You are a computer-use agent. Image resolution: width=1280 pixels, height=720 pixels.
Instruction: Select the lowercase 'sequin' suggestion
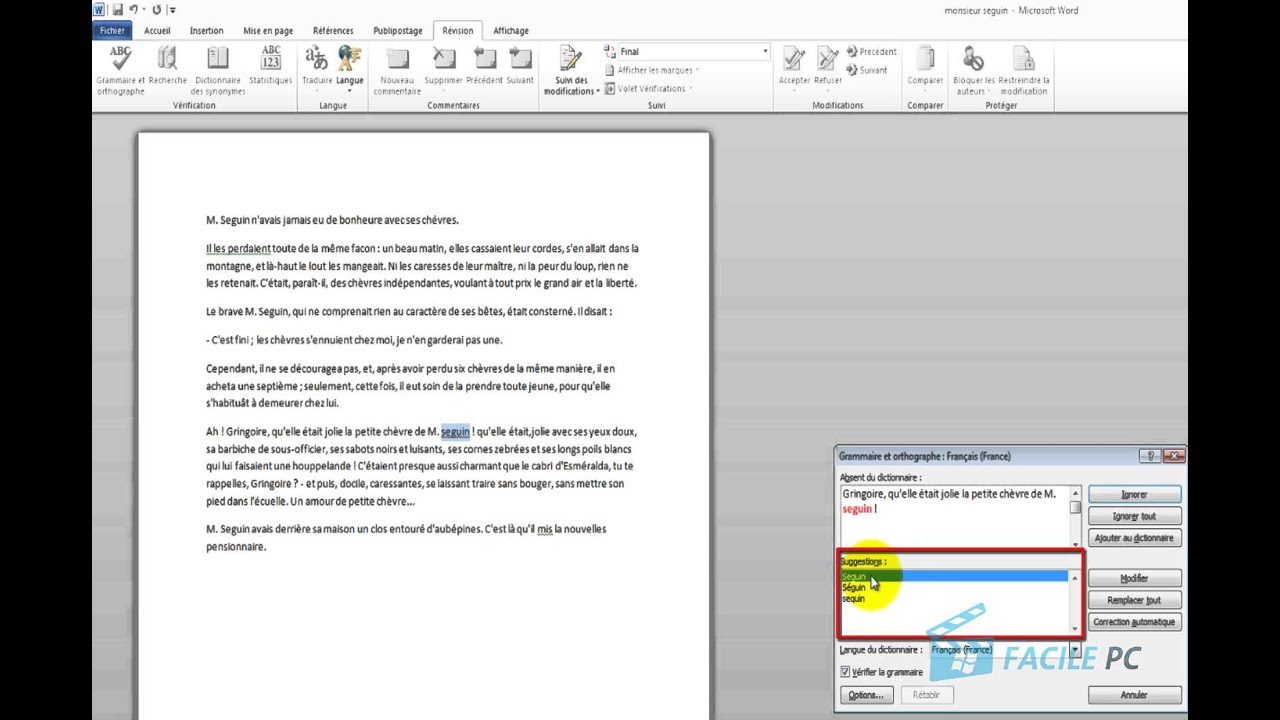853,599
